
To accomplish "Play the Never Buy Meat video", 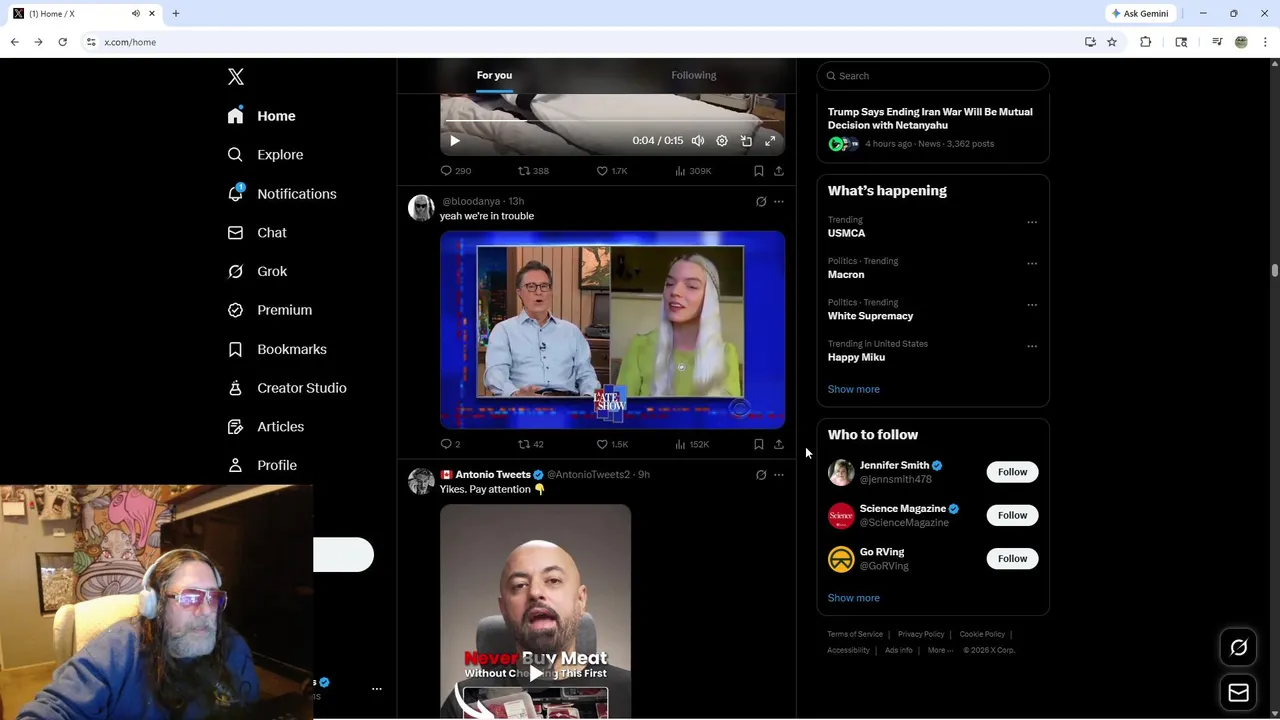I will [x=536, y=673].
